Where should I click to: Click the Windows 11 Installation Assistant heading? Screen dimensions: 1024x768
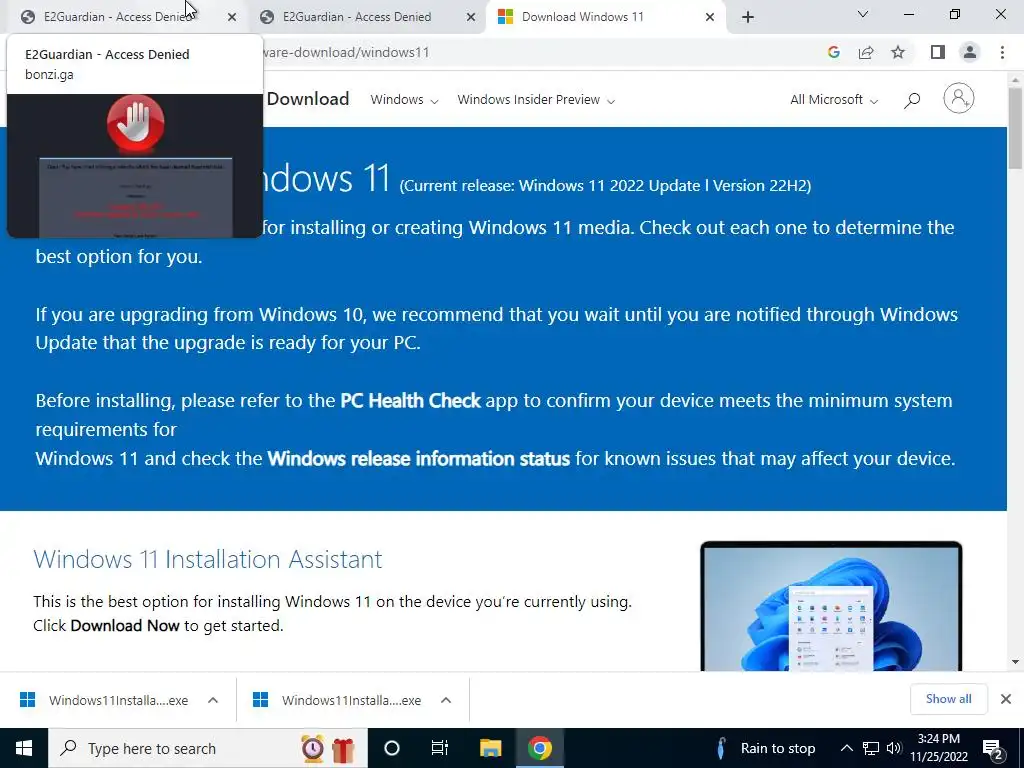click(x=208, y=560)
